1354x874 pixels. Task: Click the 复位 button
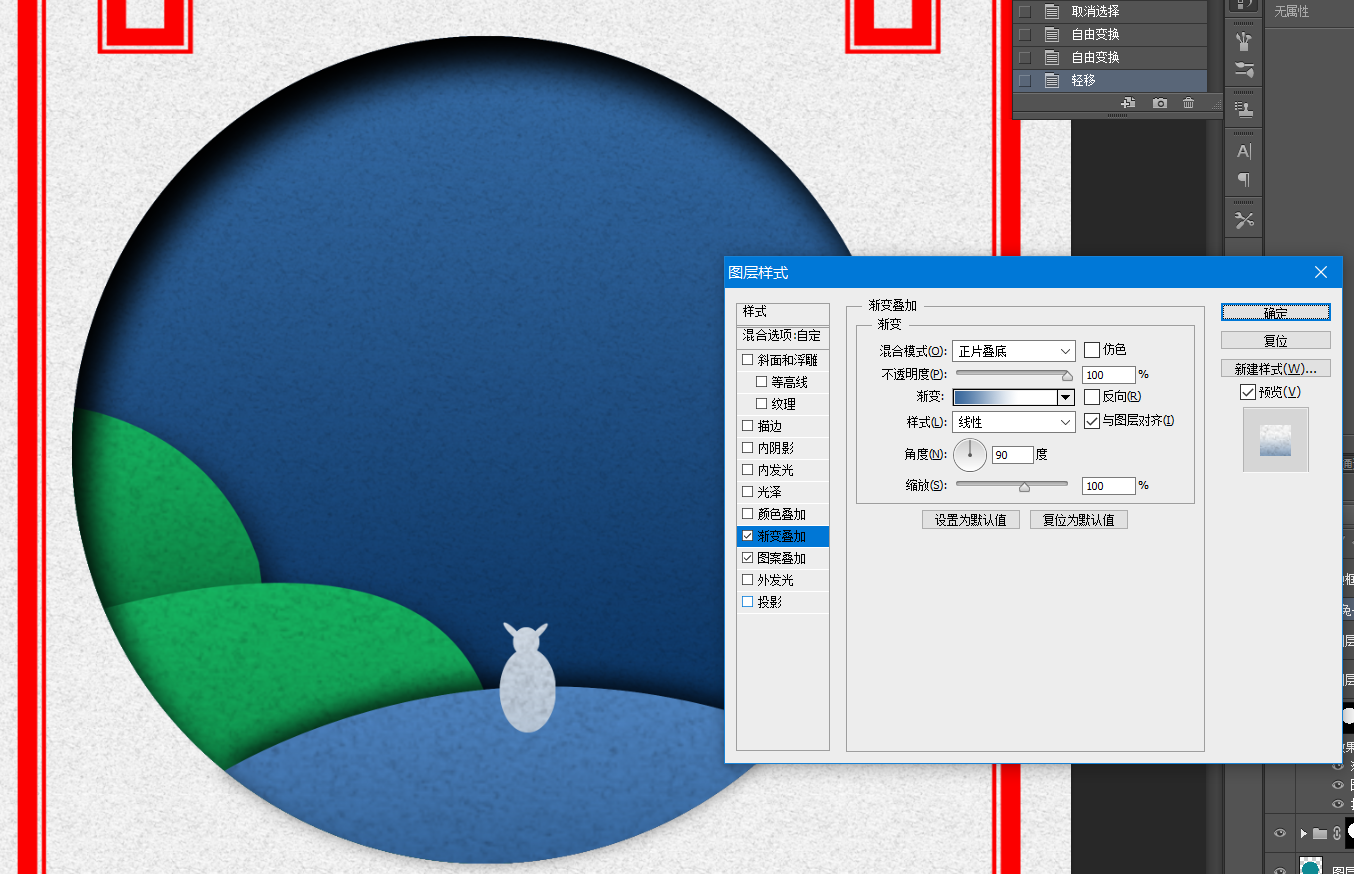point(1276,341)
